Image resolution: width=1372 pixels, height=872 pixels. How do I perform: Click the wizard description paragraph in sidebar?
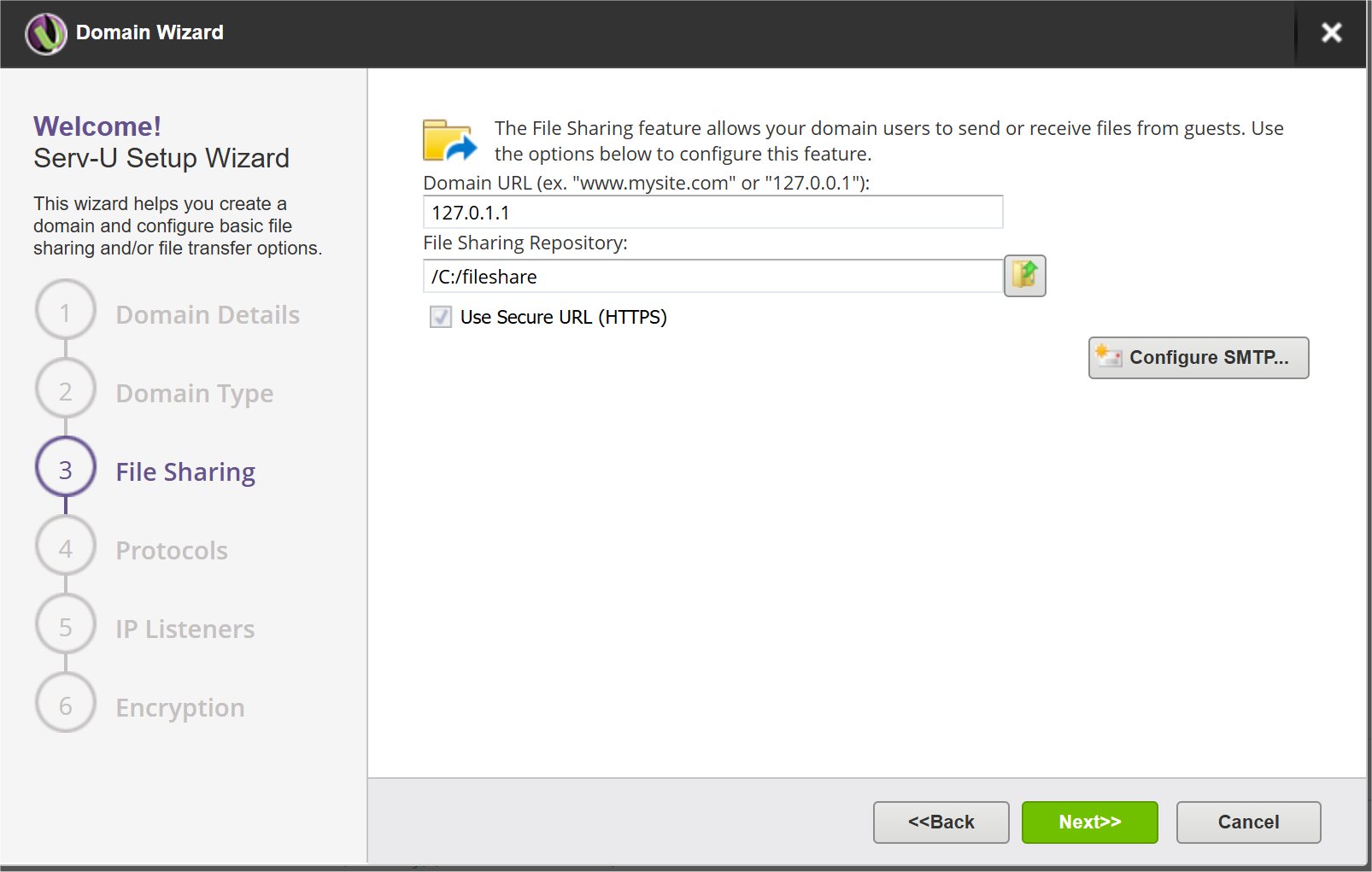coord(178,225)
